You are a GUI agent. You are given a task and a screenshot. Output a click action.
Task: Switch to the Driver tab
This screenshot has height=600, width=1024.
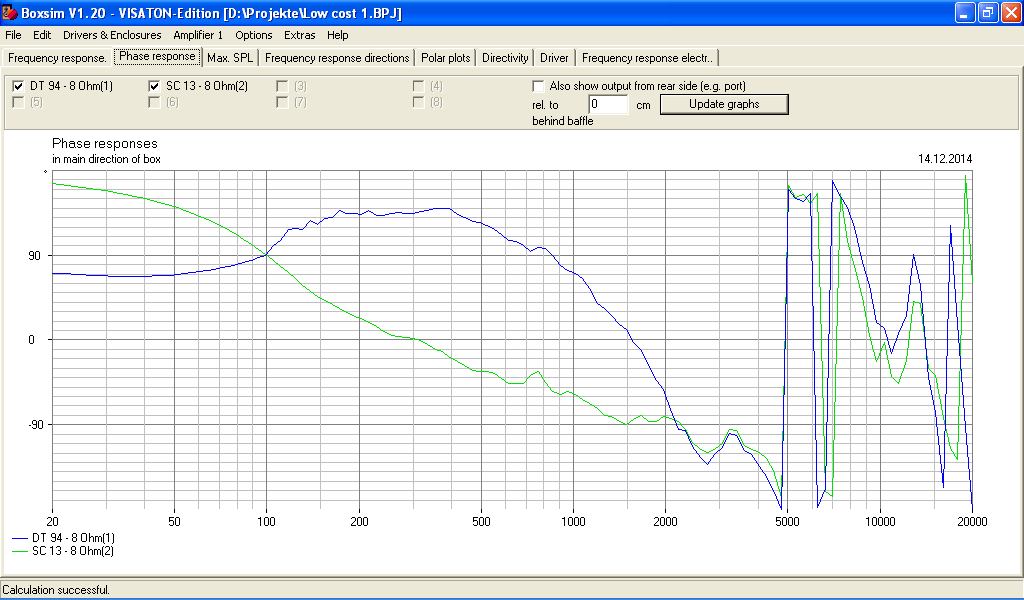pos(554,58)
